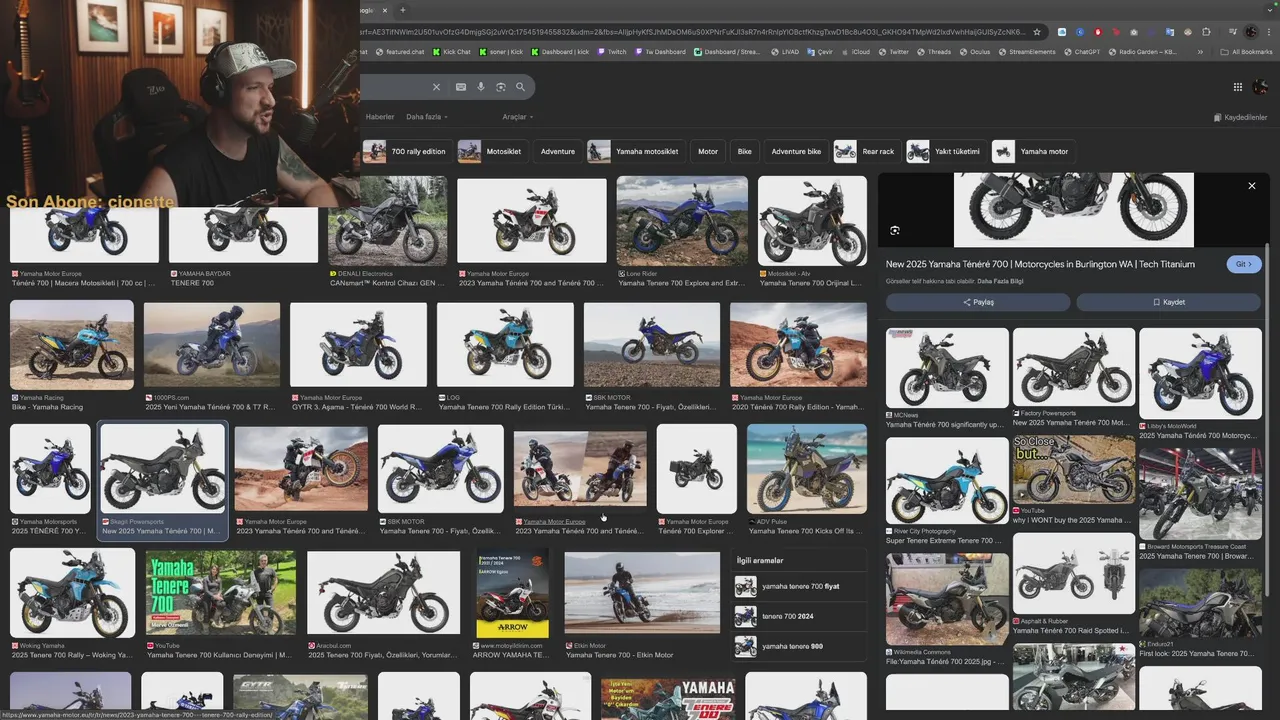Open the Skagit Powersports selected thumbnail
The image size is (1280, 720).
pyautogui.click(x=163, y=469)
